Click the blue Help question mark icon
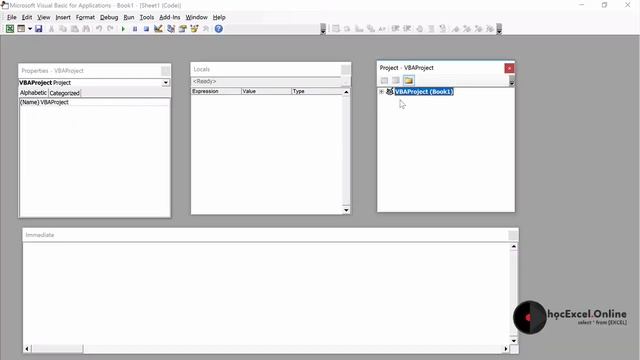This screenshot has width=640, height=360. [x=219, y=29]
